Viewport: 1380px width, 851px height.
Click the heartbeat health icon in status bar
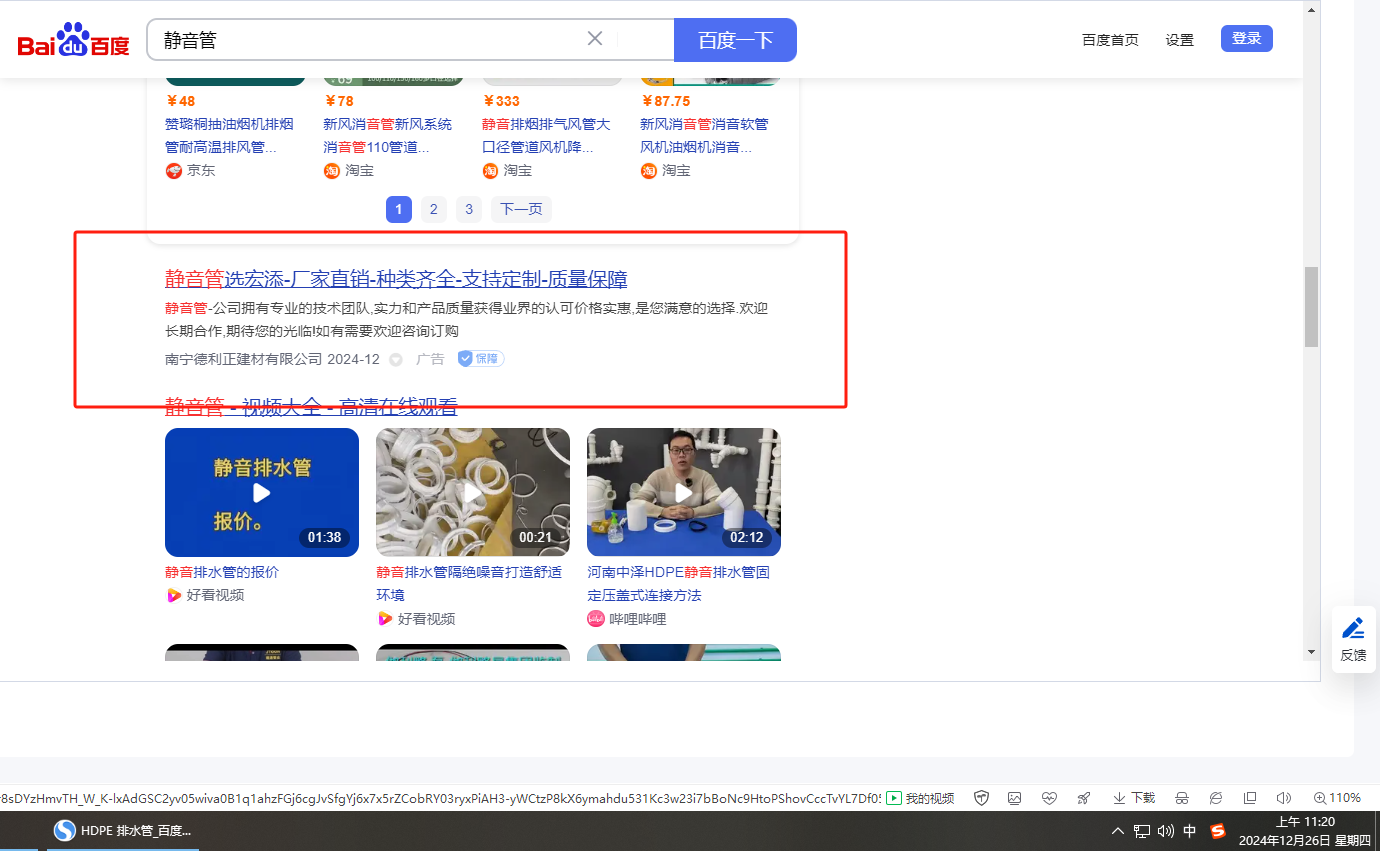click(x=1049, y=798)
